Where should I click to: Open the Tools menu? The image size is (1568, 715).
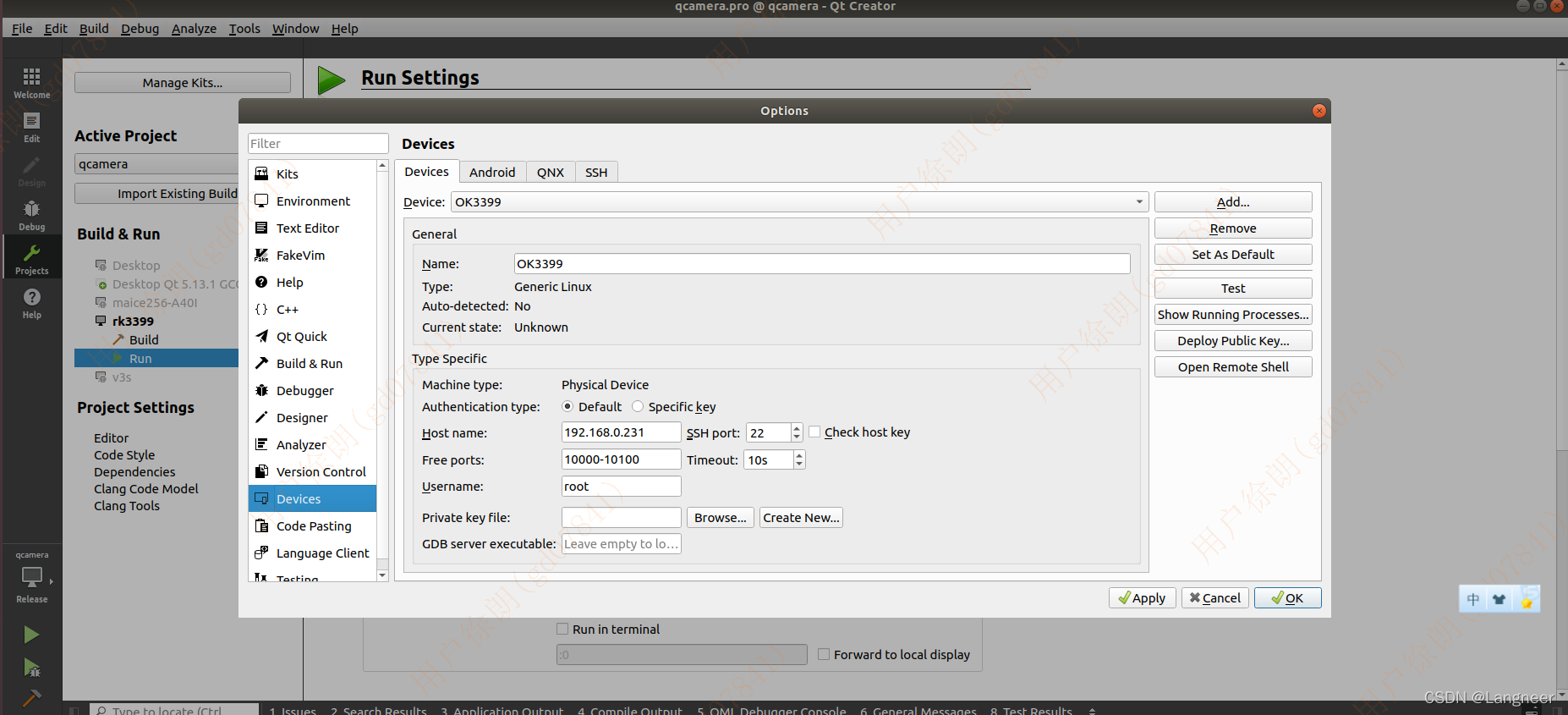coord(244,28)
